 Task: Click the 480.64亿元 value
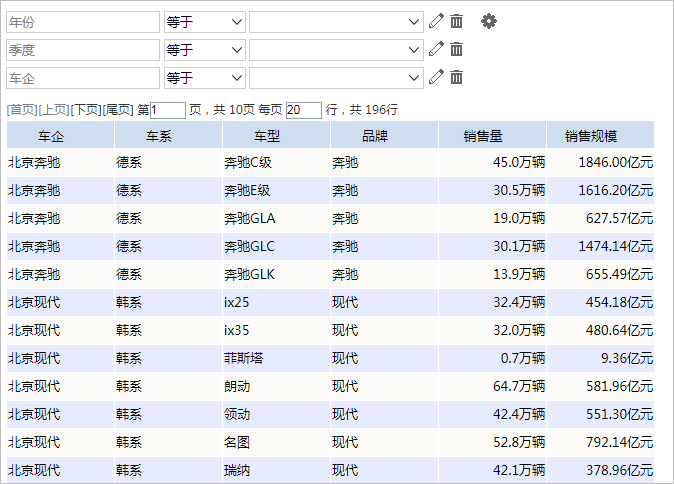(619, 330)
